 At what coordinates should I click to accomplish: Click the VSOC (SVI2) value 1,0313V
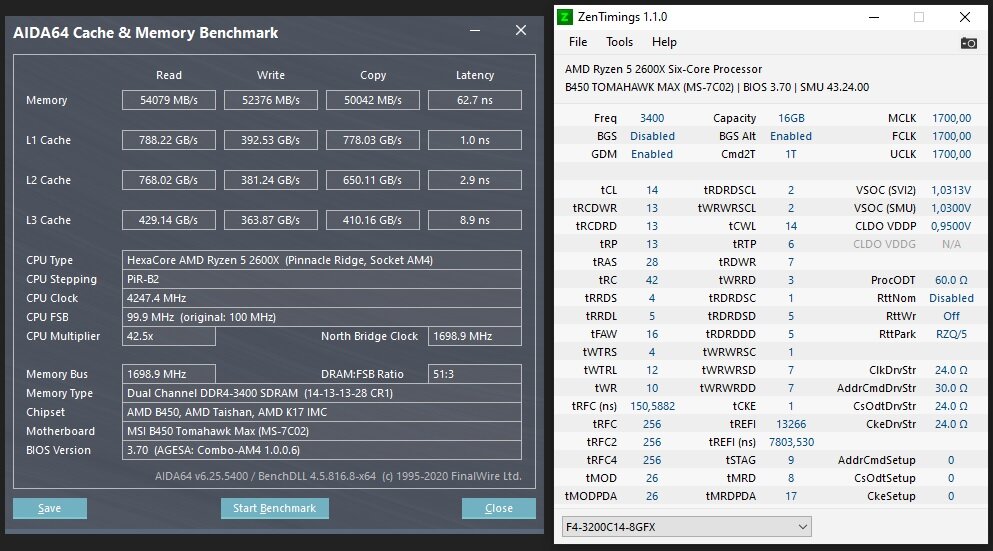click(951, 190)
